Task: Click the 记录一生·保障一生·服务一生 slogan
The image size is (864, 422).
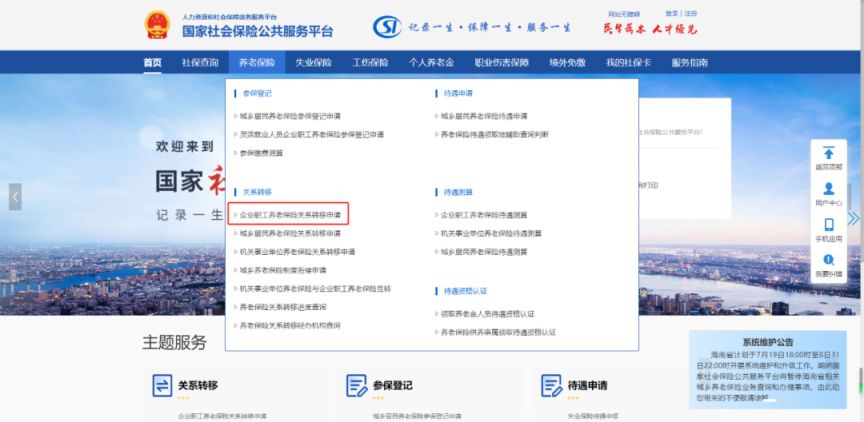Action: pyautogui.click(x=490, y=27)
